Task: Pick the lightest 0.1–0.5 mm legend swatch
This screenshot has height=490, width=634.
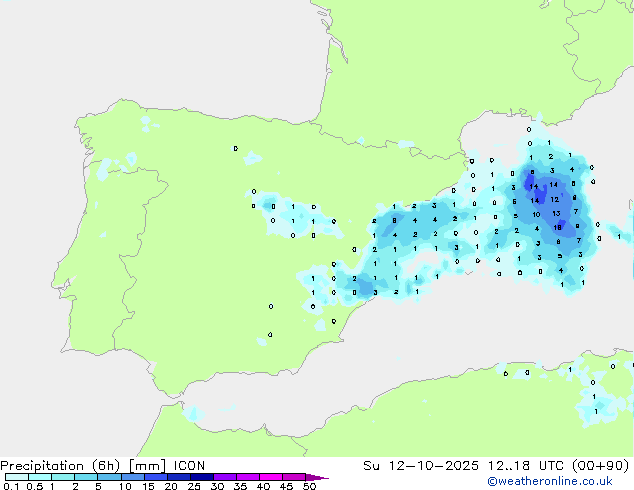Action: [x=17, y=477]
